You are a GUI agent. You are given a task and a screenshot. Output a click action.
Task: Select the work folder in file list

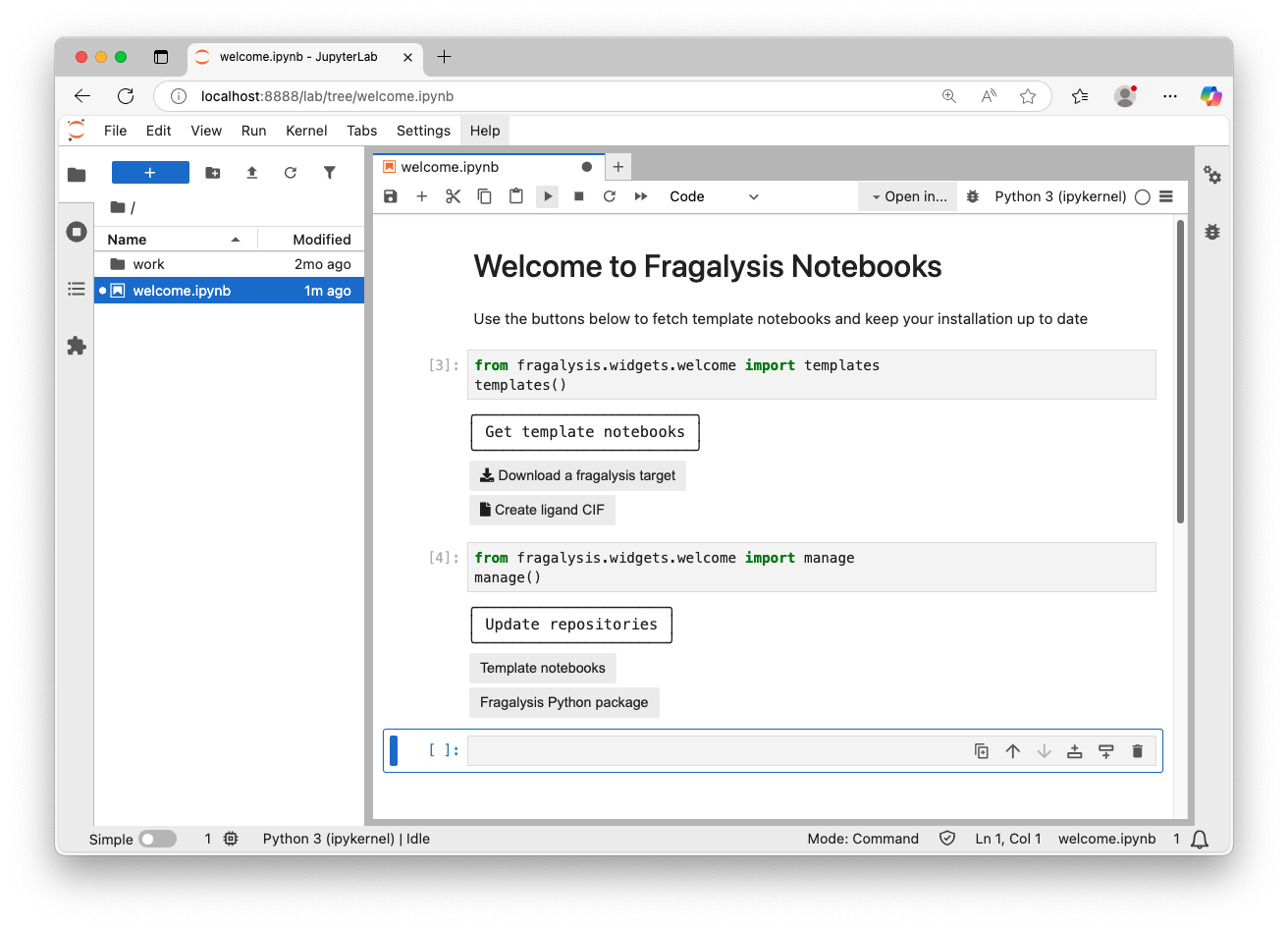229,264
